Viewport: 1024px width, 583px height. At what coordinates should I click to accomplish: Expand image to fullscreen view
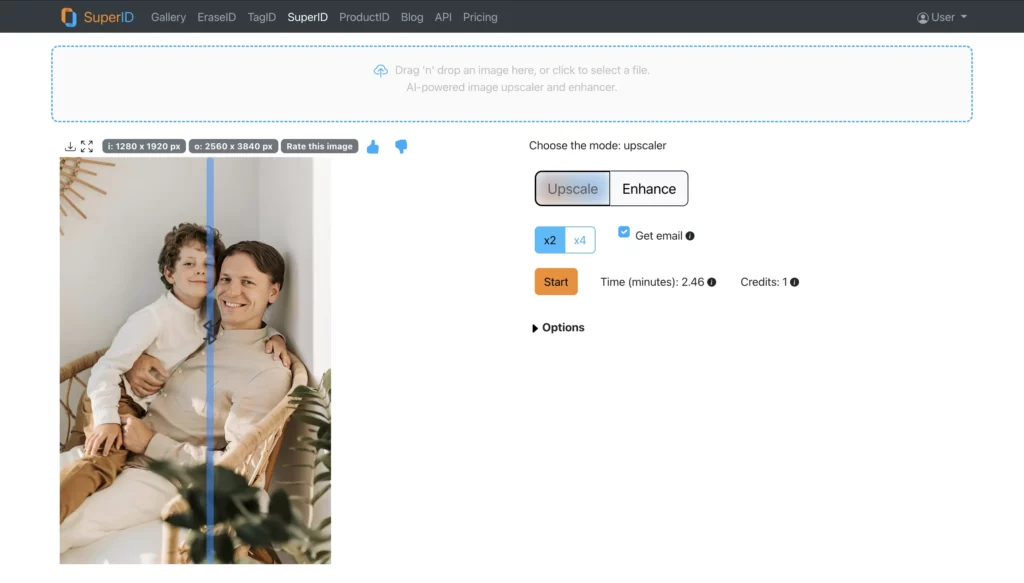(x=85, y=146)
